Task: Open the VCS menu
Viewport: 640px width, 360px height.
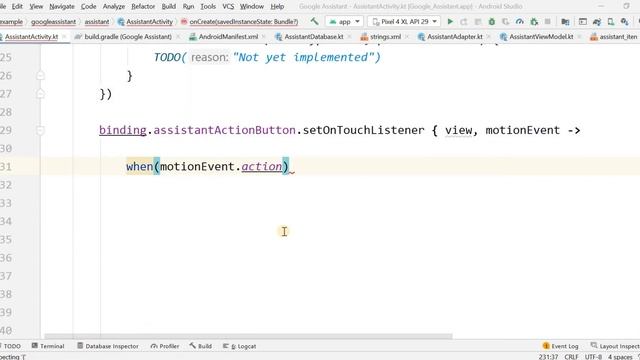Action: 228,7
